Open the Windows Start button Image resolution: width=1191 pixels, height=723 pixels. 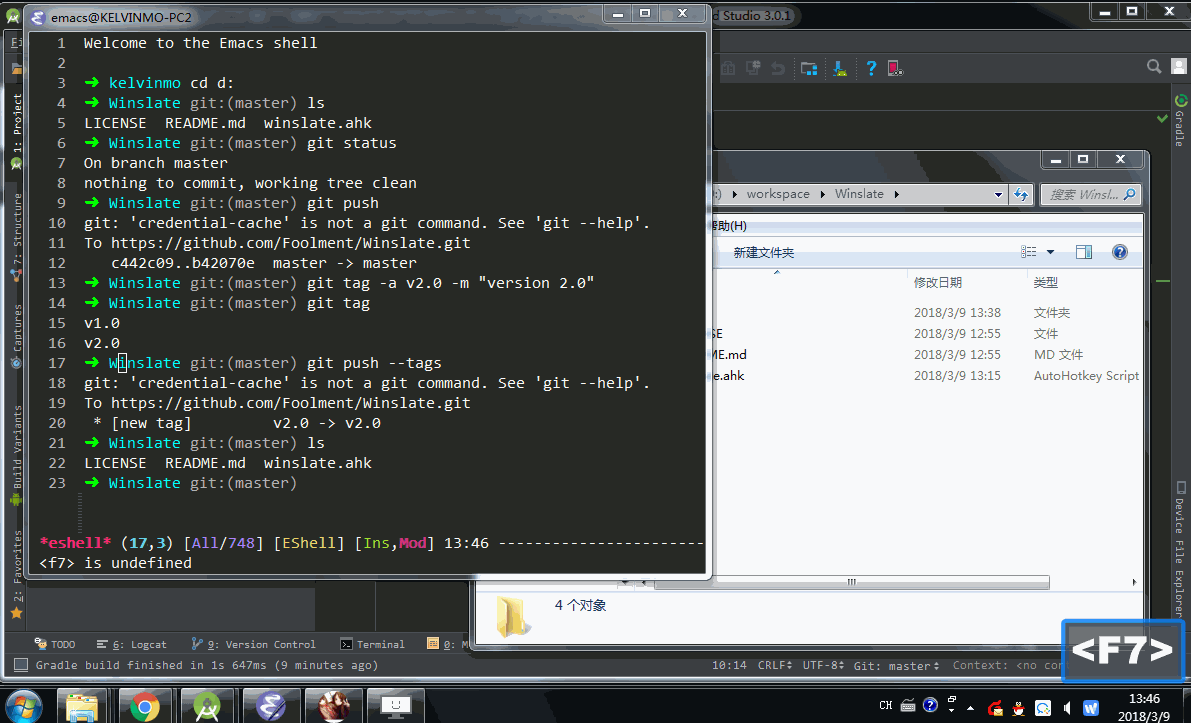(x=24, y=706)
